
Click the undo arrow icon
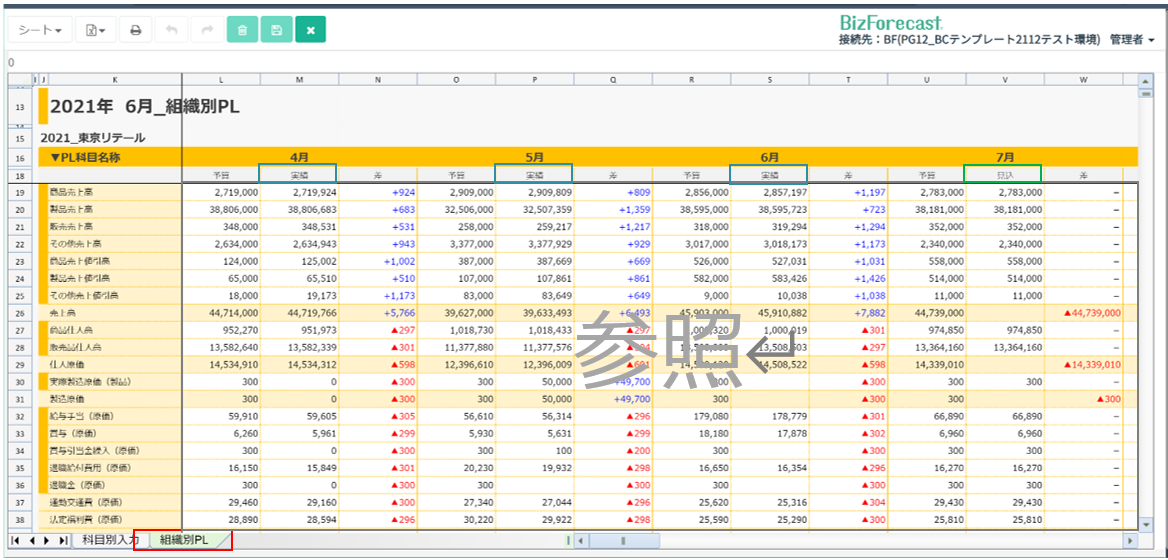tap(171, 30)
